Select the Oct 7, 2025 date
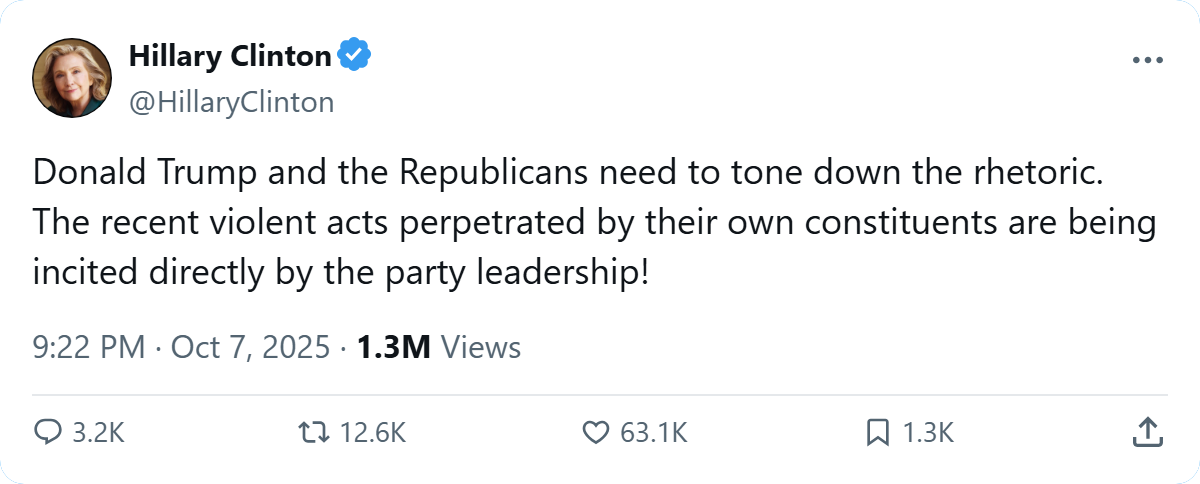This screenshot has width=1200, height=484. tap(250, 347)
